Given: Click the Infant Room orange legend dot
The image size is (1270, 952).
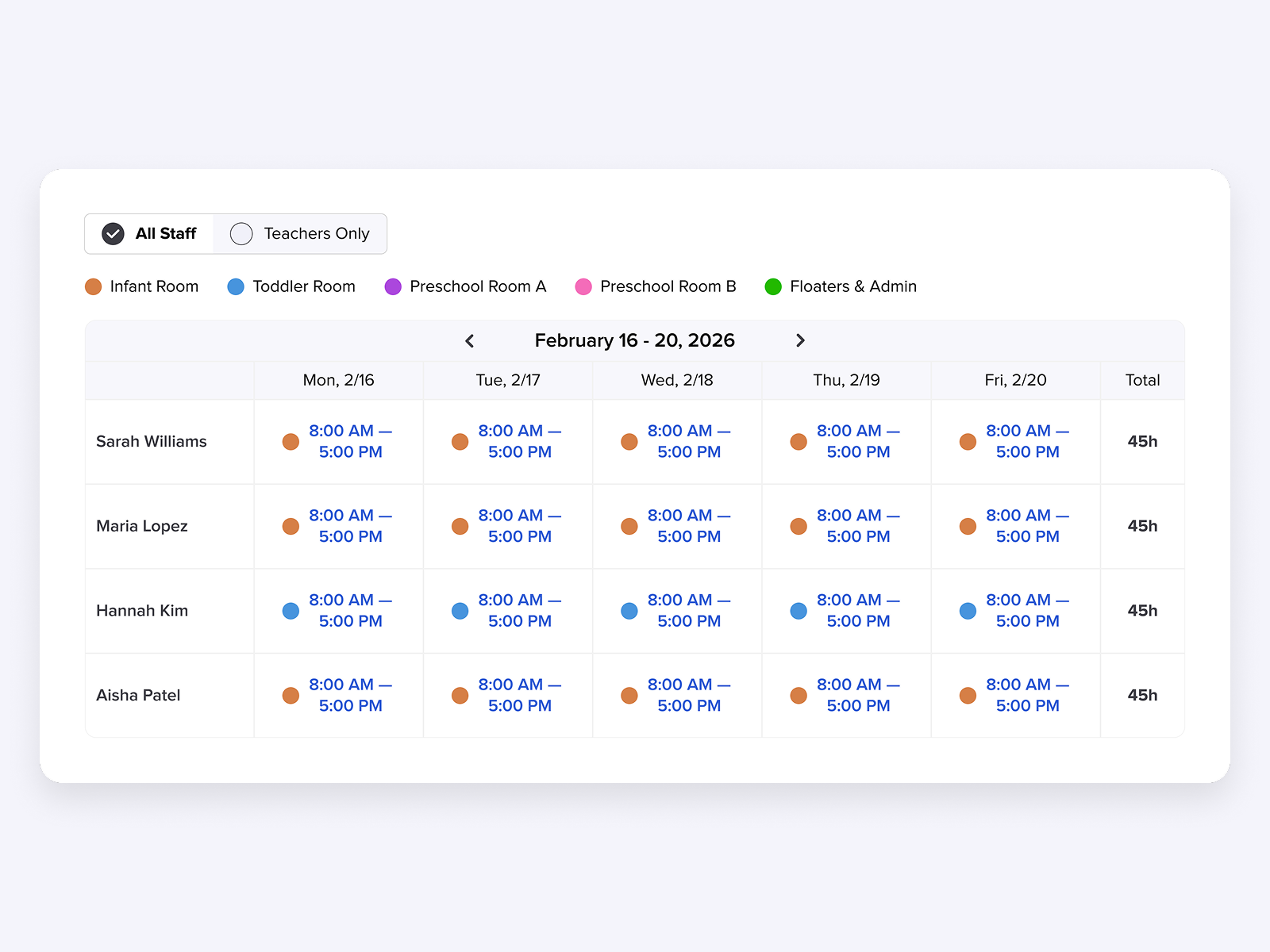Looking at the screenshot, I should click(x=94, y=286).
